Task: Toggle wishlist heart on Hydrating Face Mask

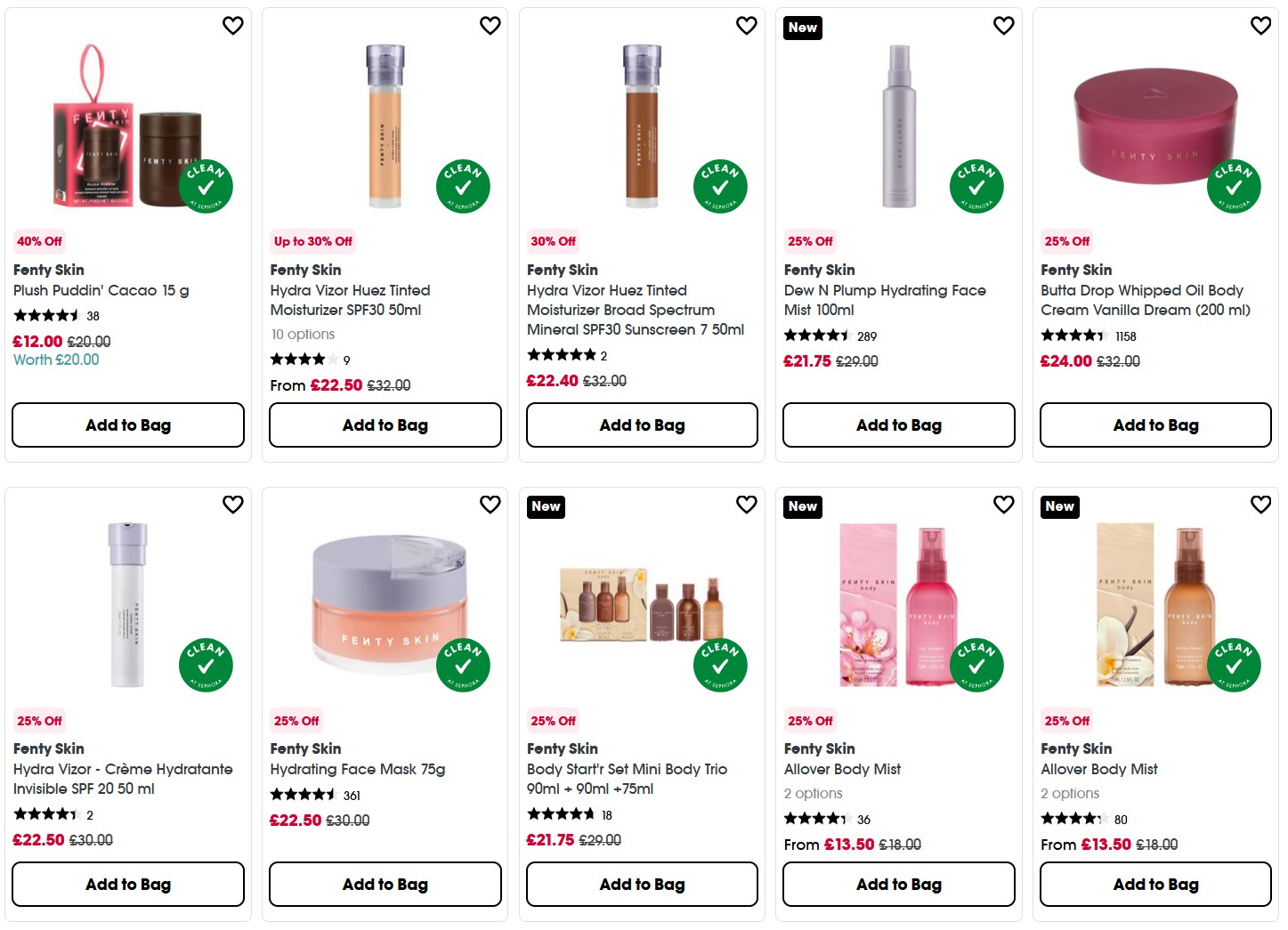Action: 490,505
